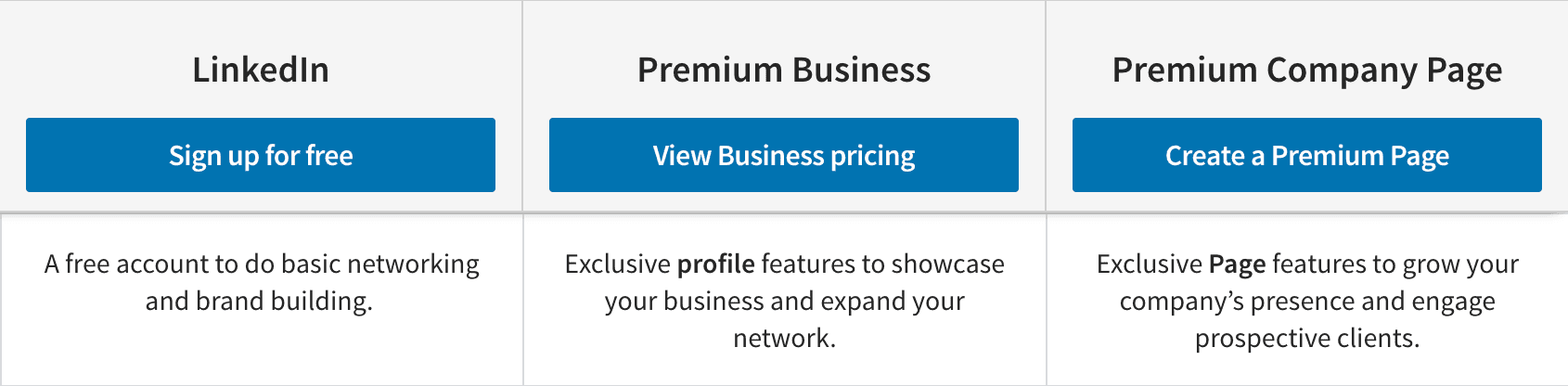The width and height of the screenshot is (1568, 386).
Task: Click the bold word profile
Action: (716, 264)
